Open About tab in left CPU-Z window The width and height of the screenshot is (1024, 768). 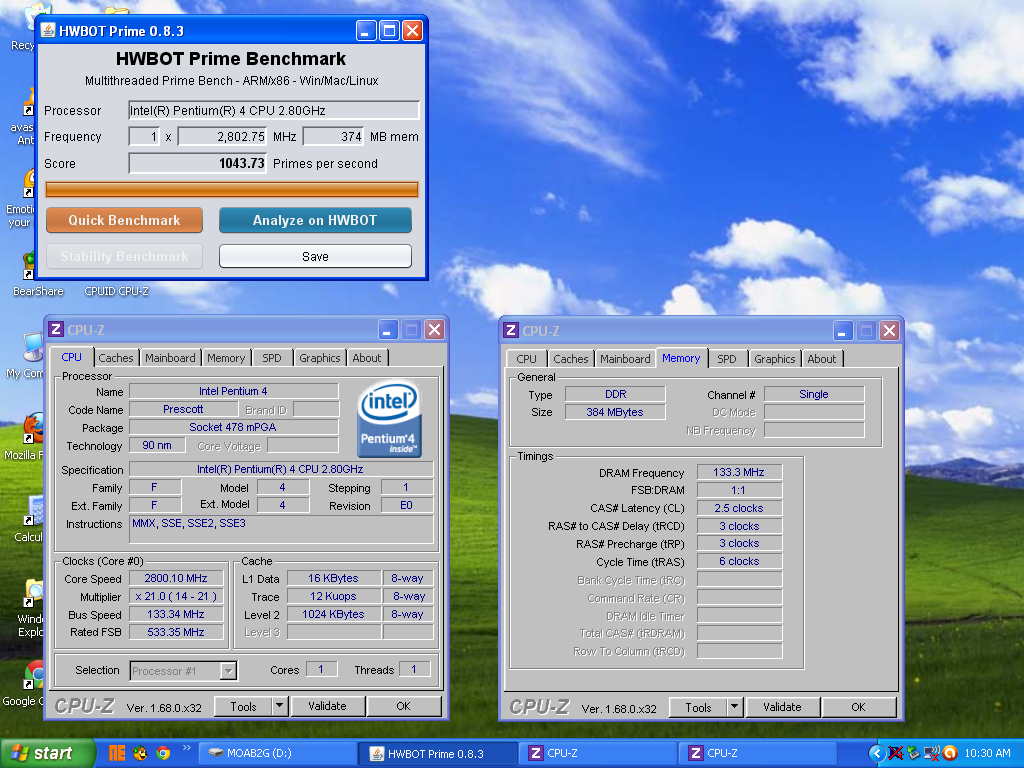367,358
